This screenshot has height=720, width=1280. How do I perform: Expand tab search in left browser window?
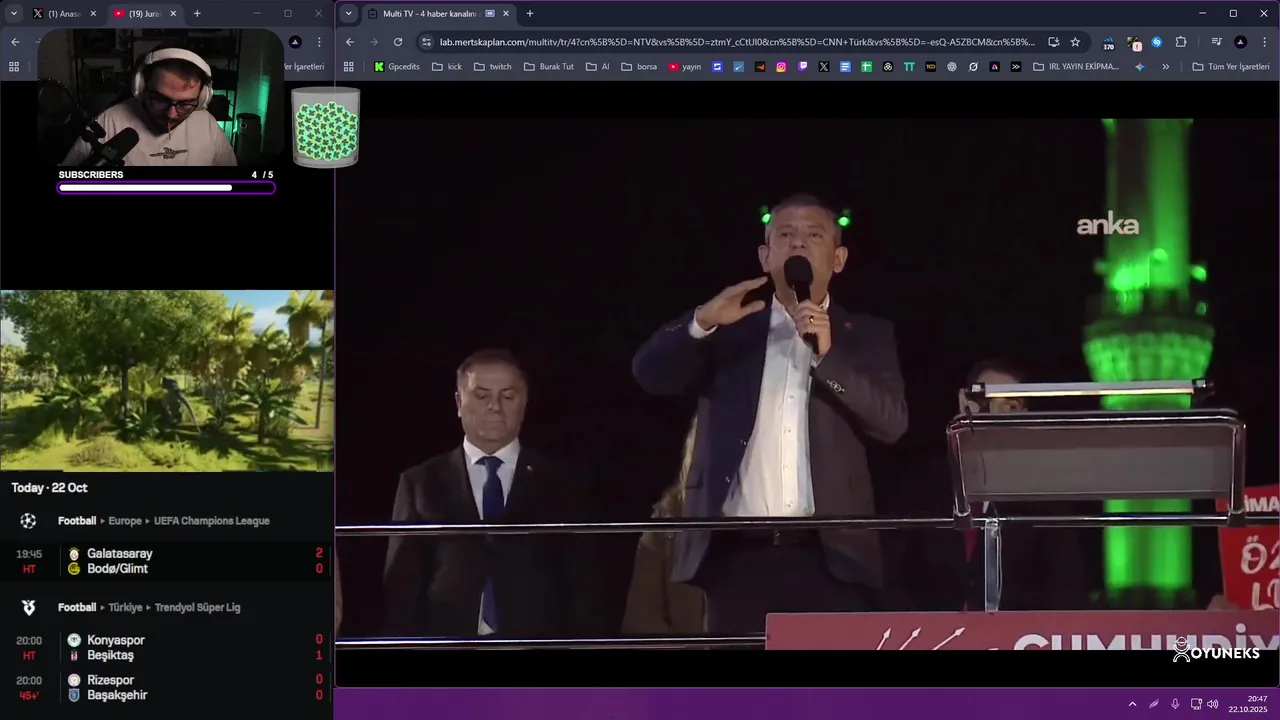(x=14, y=14)
